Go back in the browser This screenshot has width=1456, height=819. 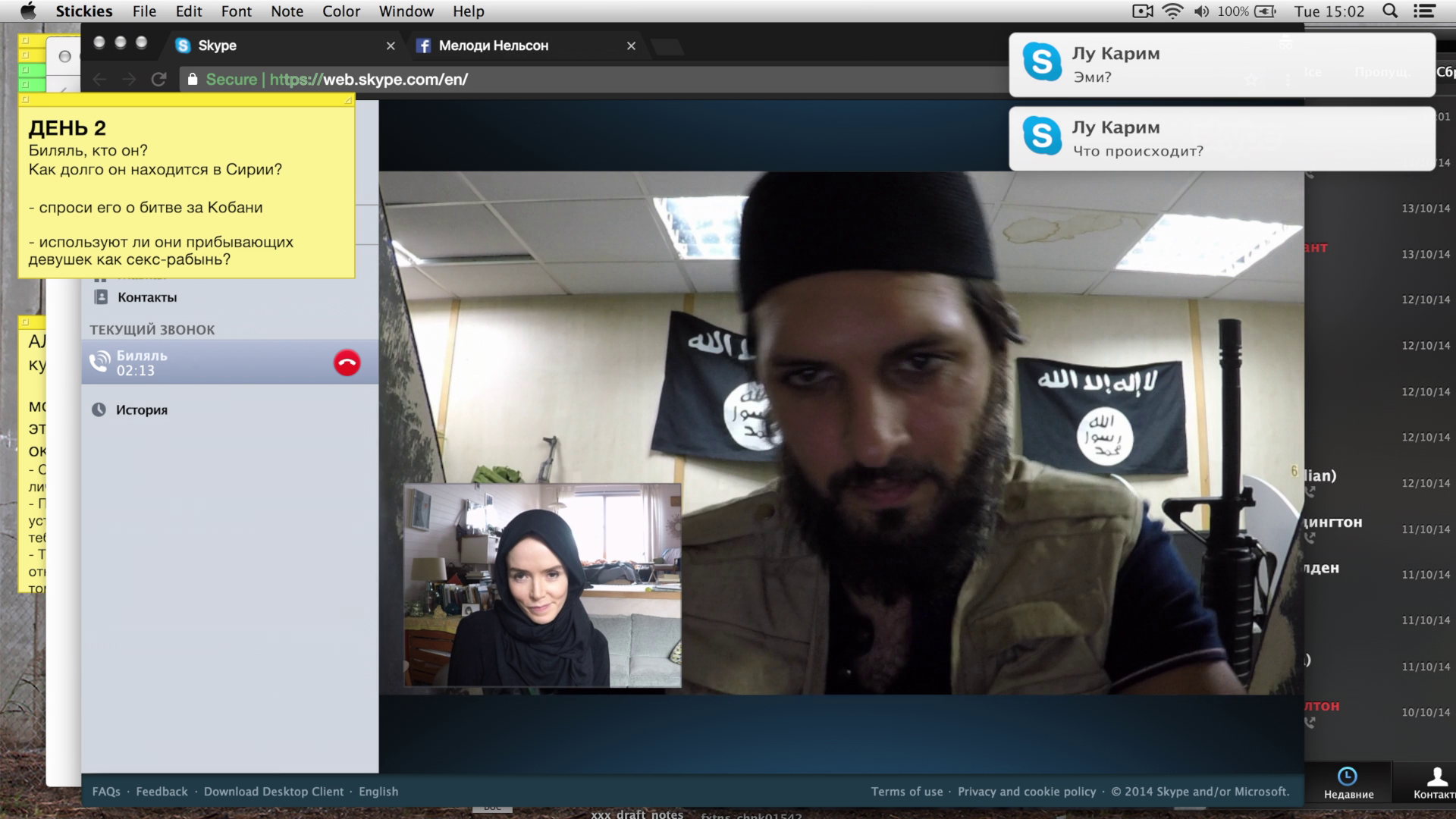(99, 80)
